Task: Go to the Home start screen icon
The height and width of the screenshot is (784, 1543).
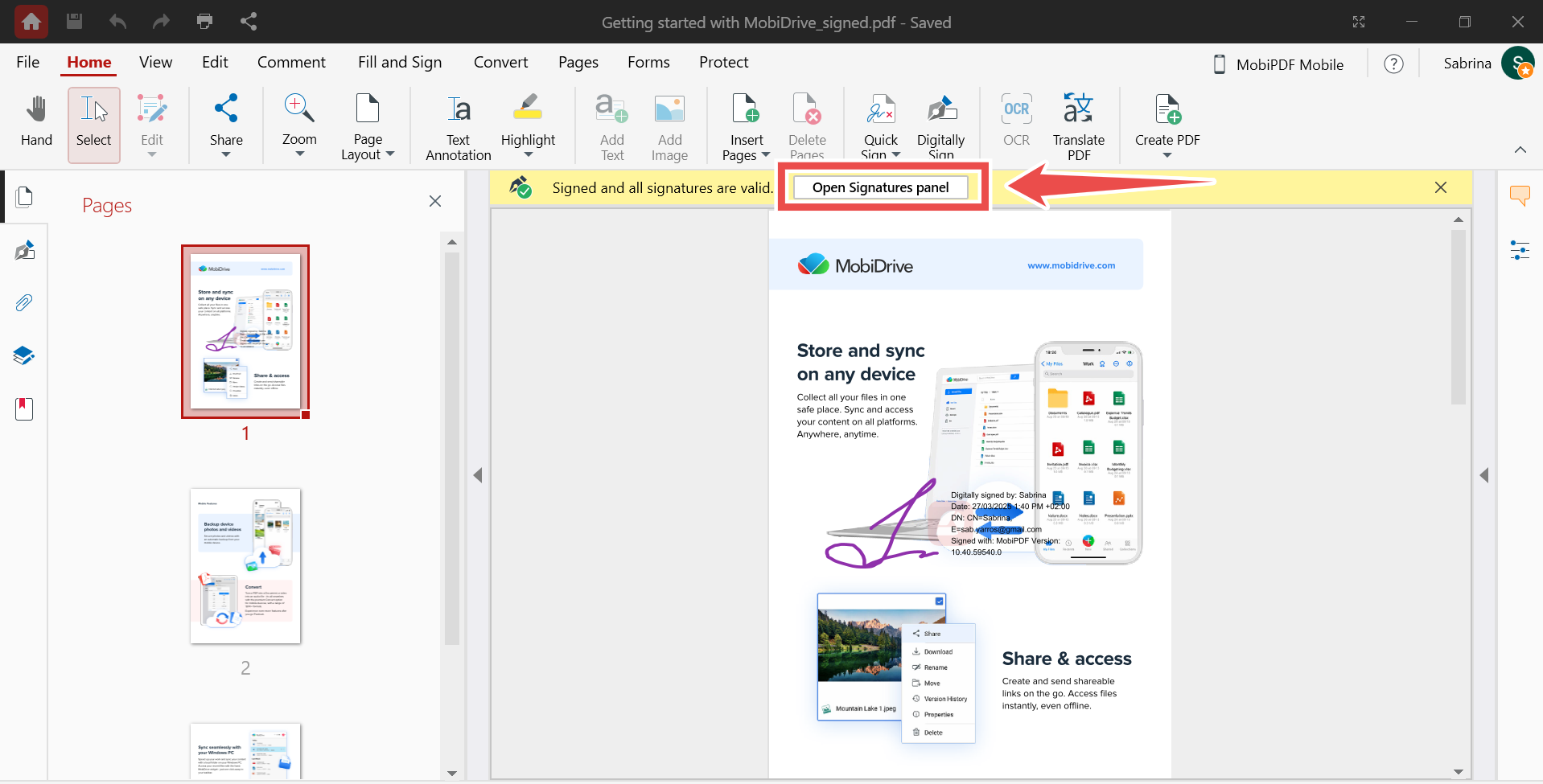Action: (31, 22)
